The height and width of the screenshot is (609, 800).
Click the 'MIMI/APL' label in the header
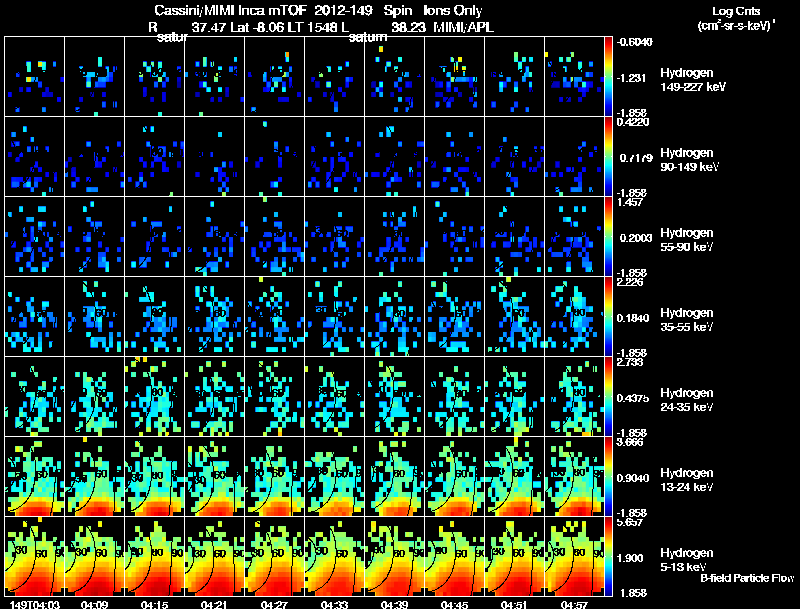(463, 27)
